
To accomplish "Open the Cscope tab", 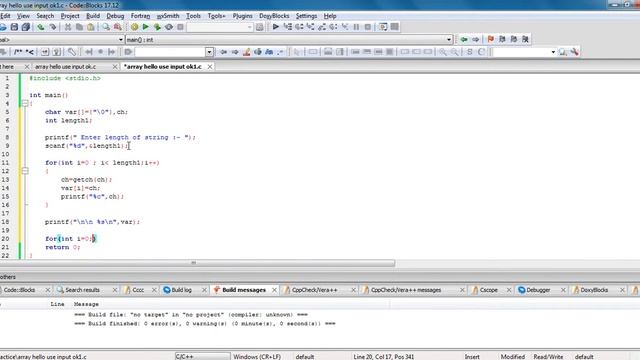I will pos(489,290).
